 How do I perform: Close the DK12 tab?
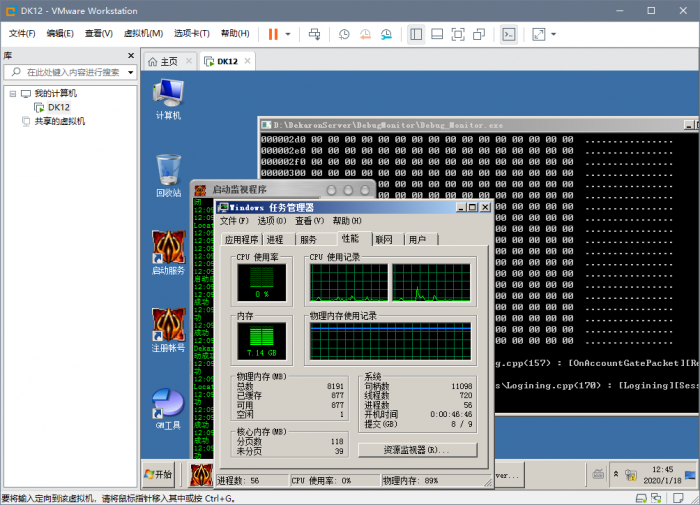[247, 61]
